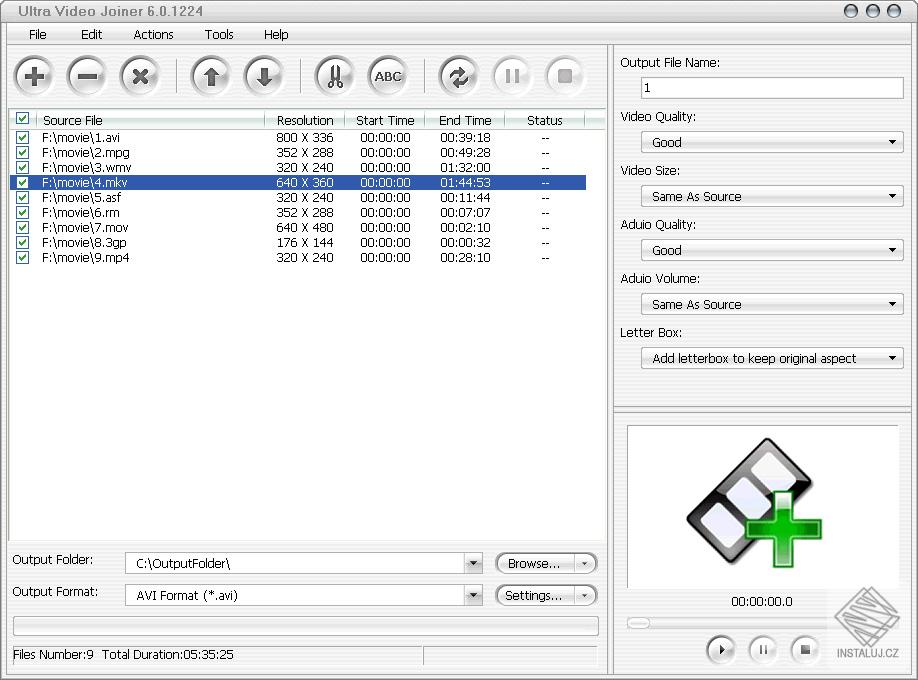918x680 pixels.
Task: Open the Actions menu
Action: (x=153, y=35)
